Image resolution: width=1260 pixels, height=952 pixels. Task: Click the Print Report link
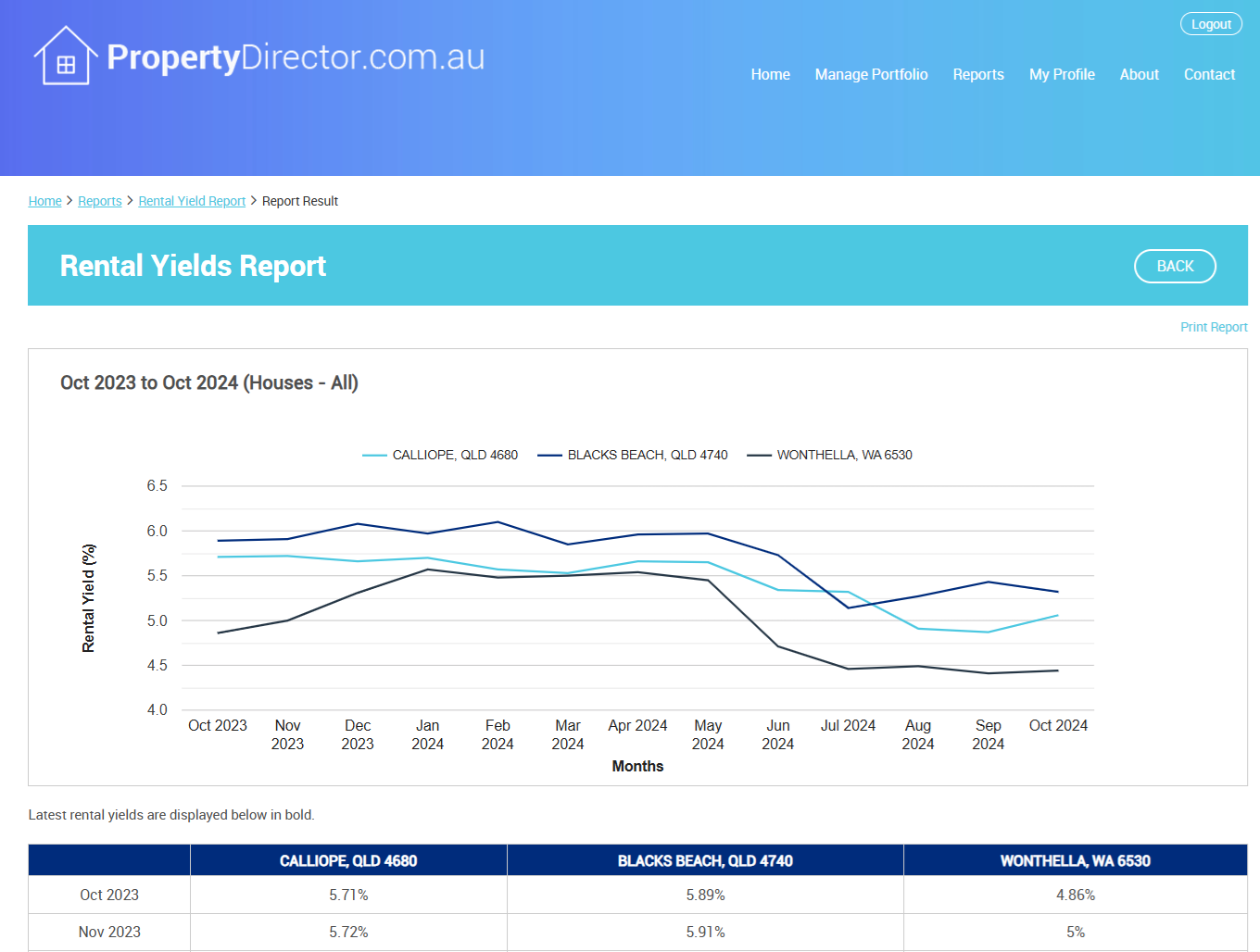point(1214,327)
